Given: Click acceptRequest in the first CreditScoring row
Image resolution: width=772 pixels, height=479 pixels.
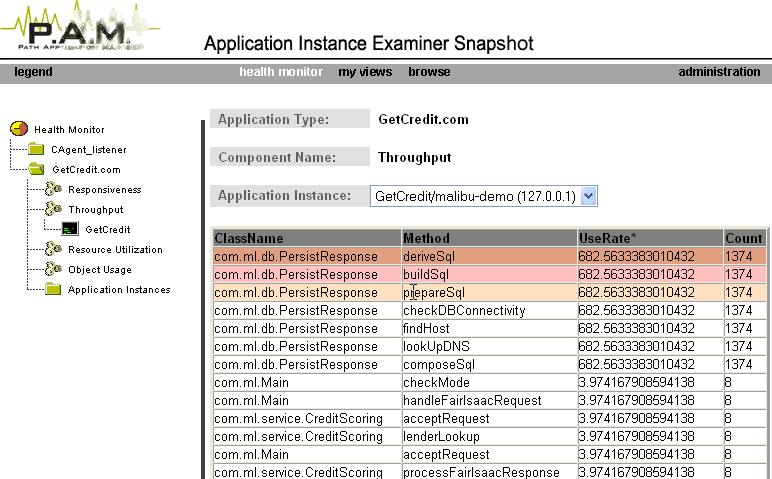Looking at the screenshot, I should pos(489,419).
